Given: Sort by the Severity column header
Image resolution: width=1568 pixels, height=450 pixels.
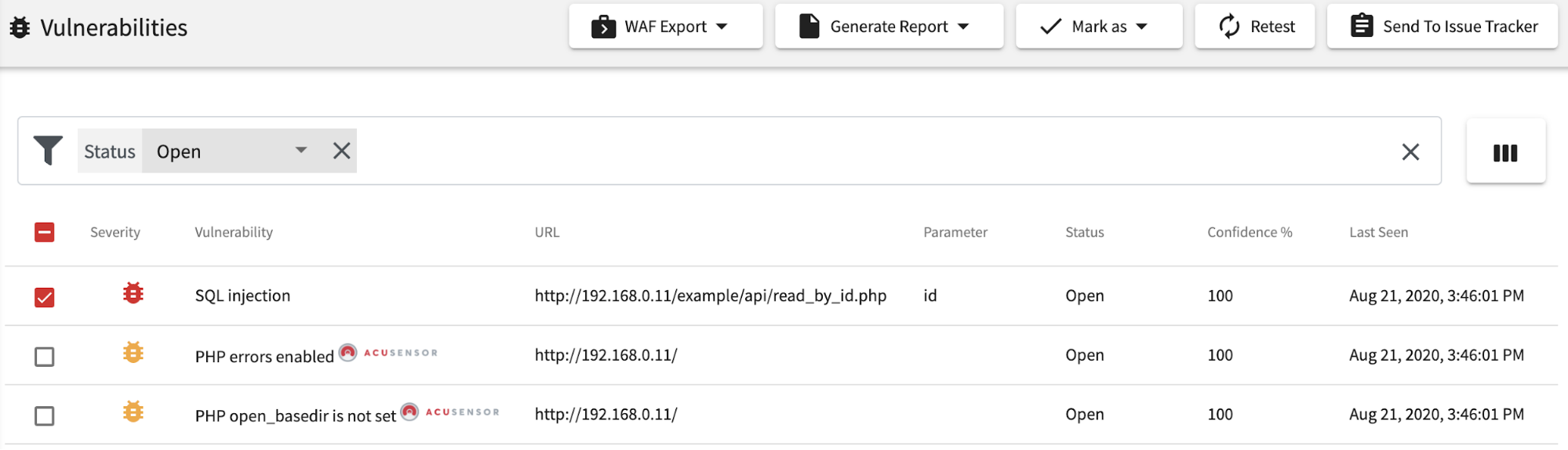Looking at the screenshot, I should coord(115,232).
